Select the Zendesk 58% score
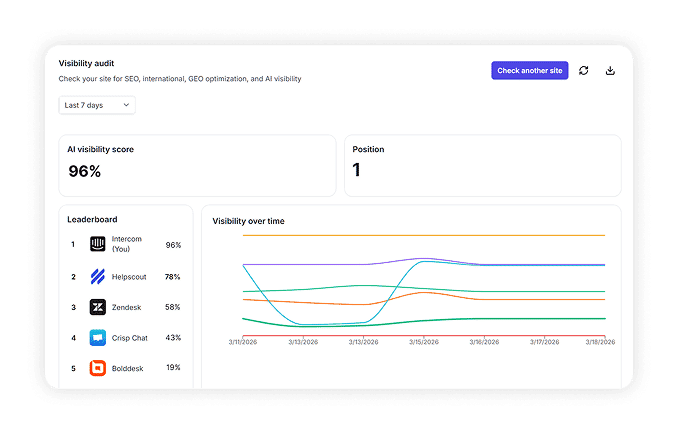The height and width of the screenshot is (433, 679). click(x=172, y=307)
